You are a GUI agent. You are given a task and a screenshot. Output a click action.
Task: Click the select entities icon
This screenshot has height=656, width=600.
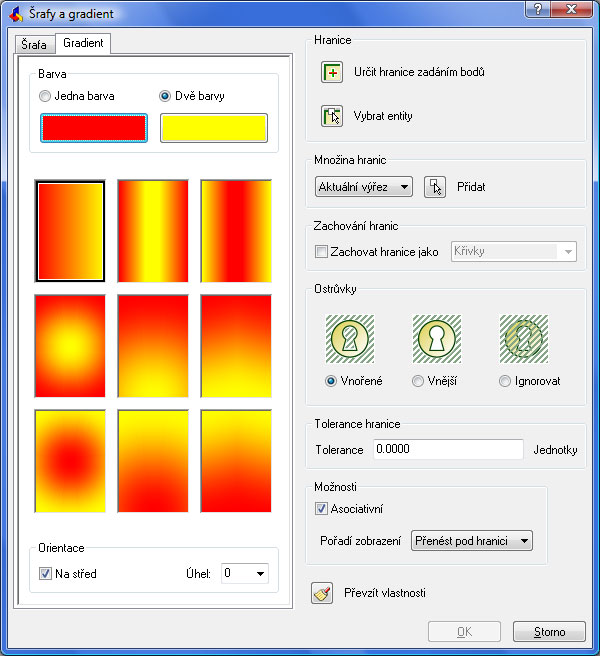coord(332,116)
